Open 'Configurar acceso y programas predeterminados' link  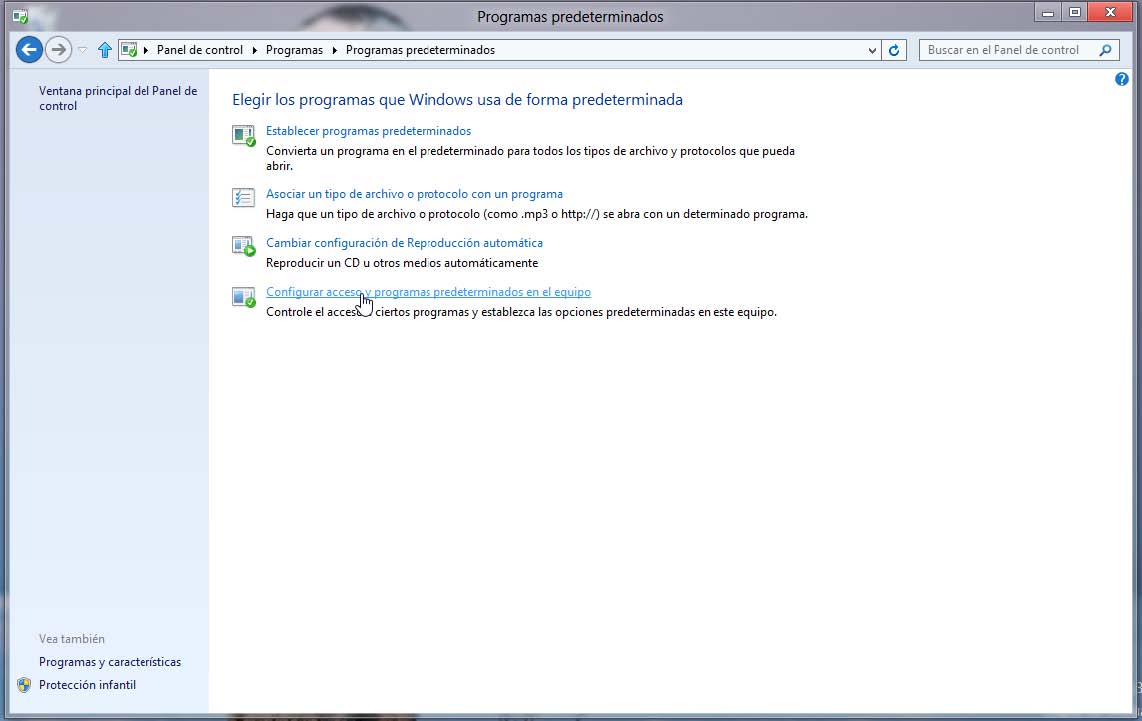(428, 291)
